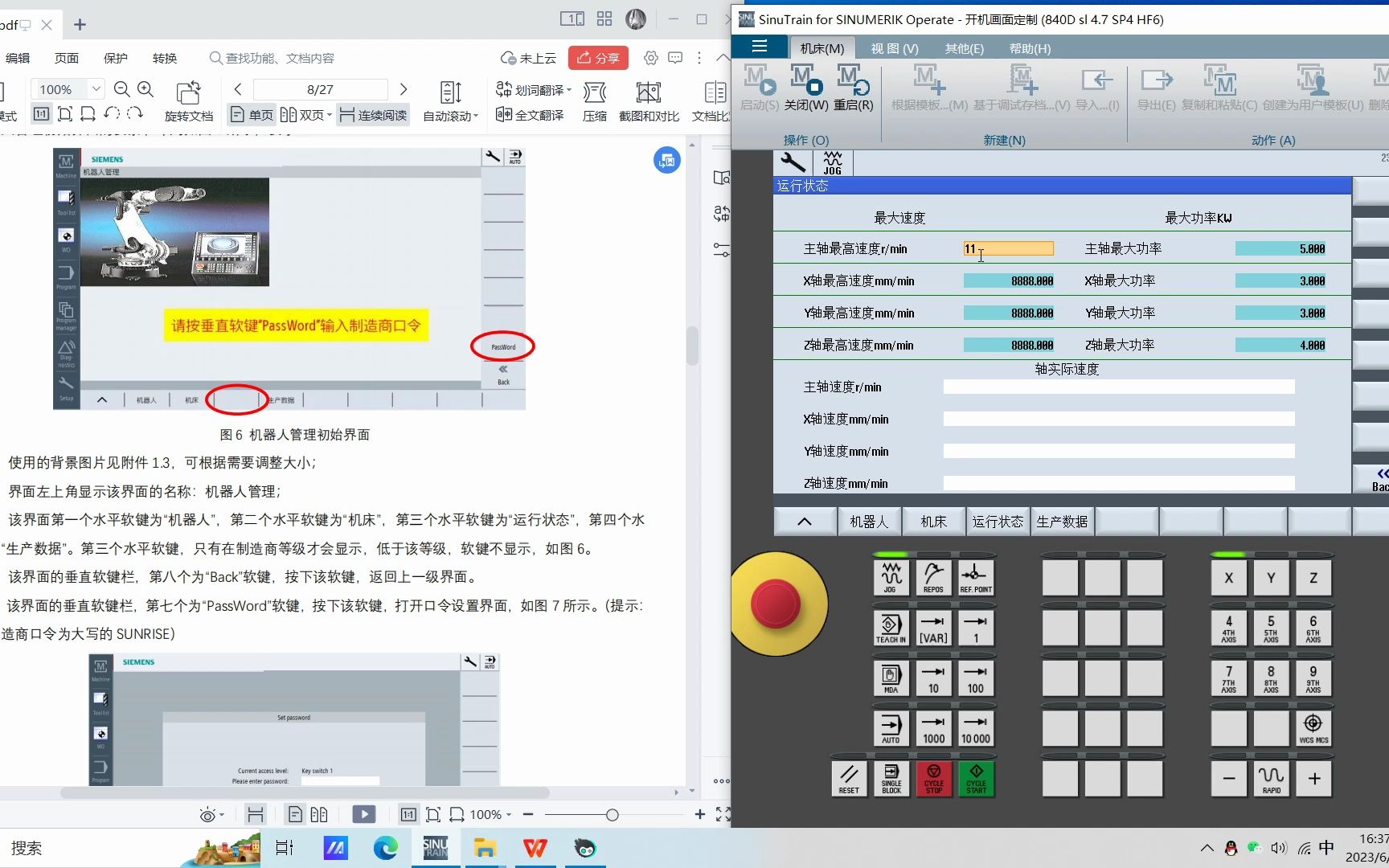Open the 帮助(H) menu
The image size is (1389, 868).
click(x=1030, y=48)
